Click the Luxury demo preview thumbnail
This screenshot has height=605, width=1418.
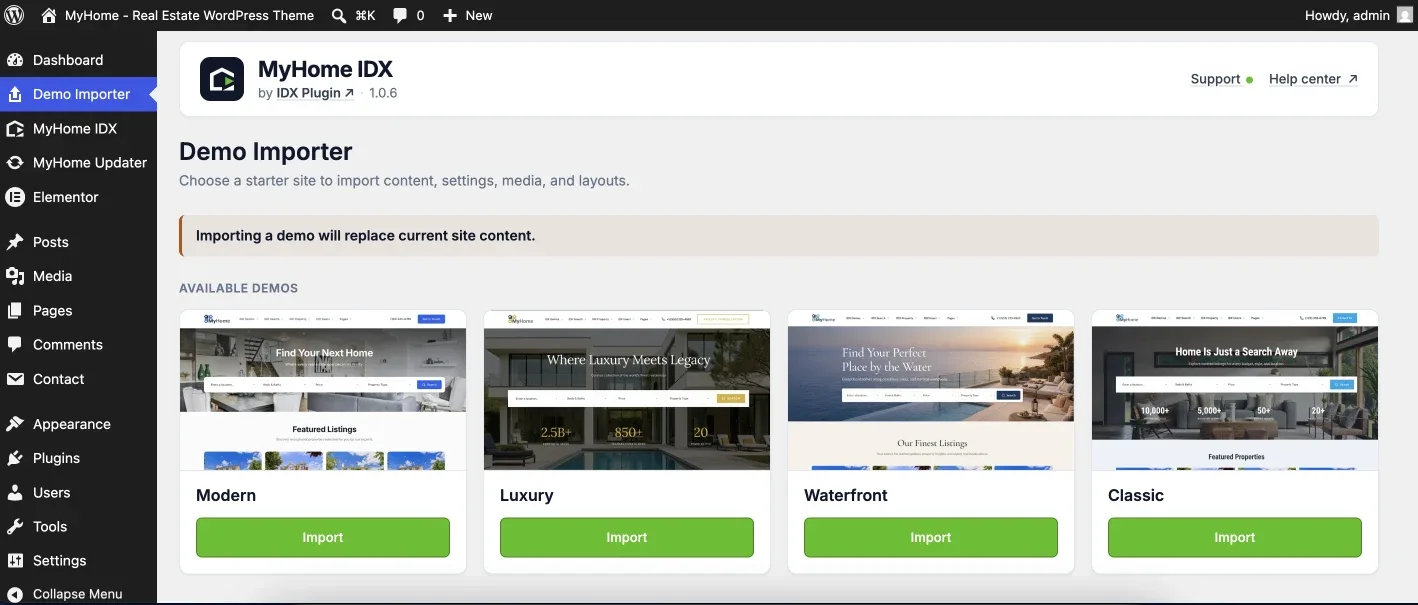627,390
